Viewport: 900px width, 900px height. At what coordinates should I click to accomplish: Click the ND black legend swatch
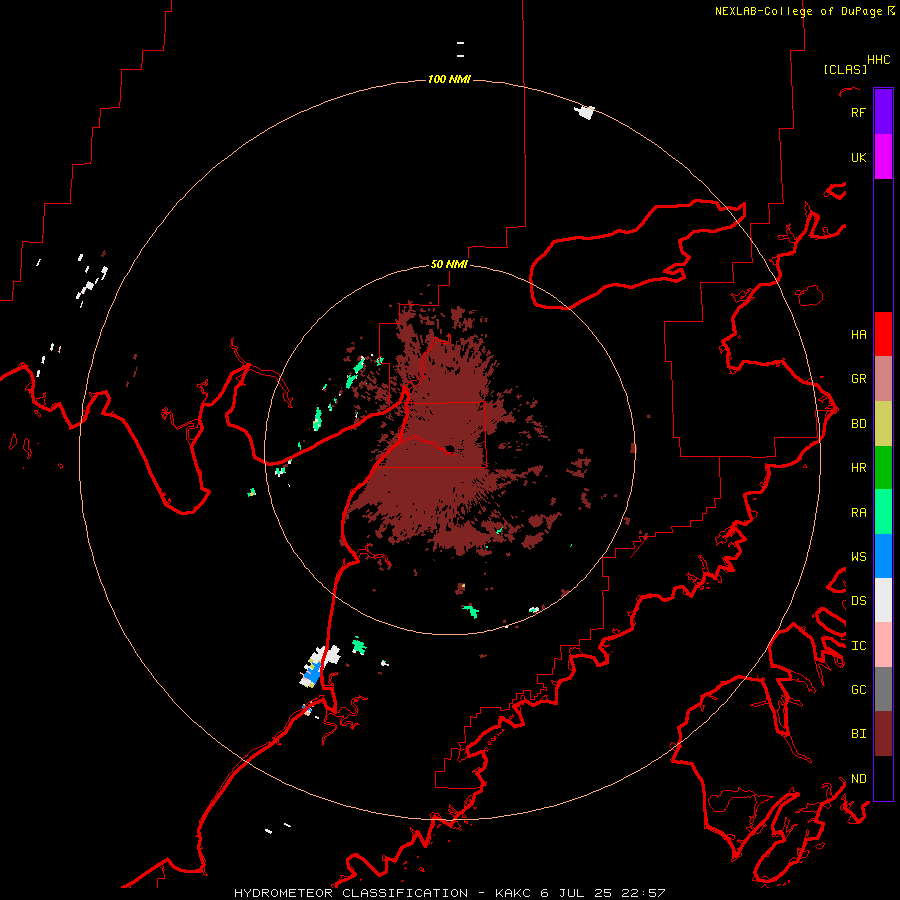tap(883, 778)
